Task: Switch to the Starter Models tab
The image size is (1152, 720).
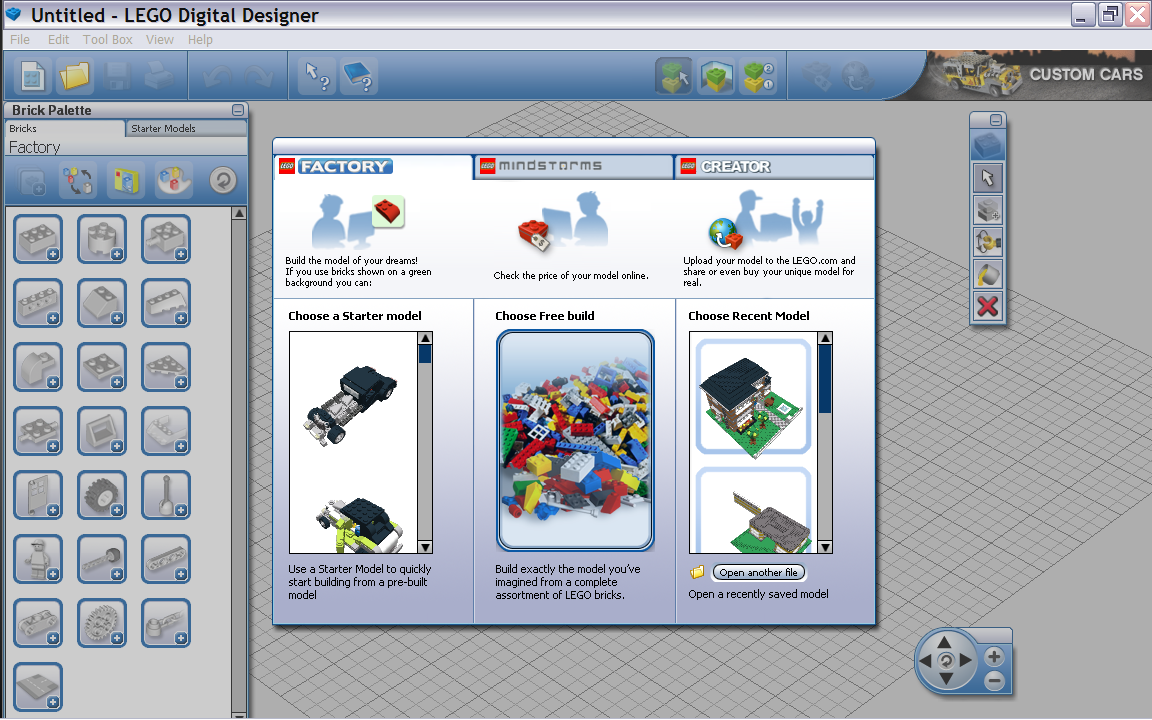Action: click(186, 129)
